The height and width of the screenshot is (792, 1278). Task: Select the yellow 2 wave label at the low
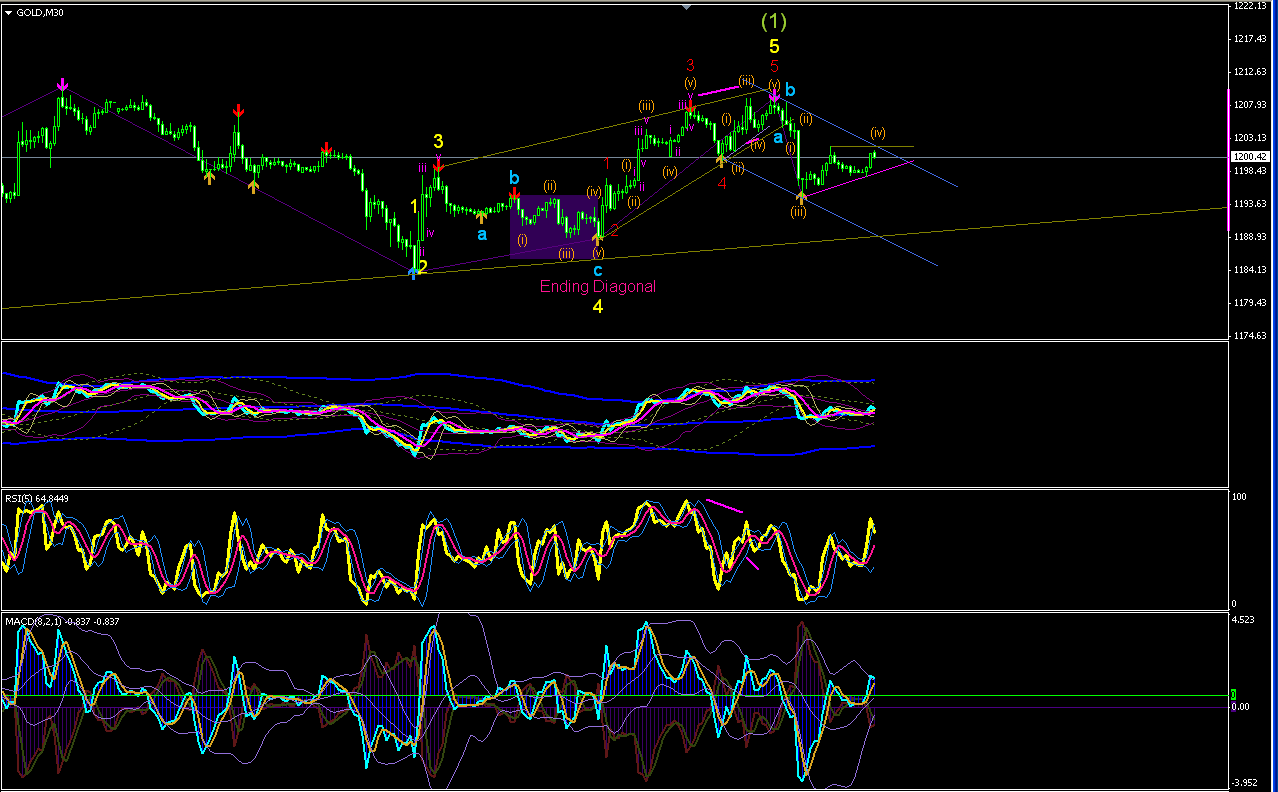coord(423,267)
